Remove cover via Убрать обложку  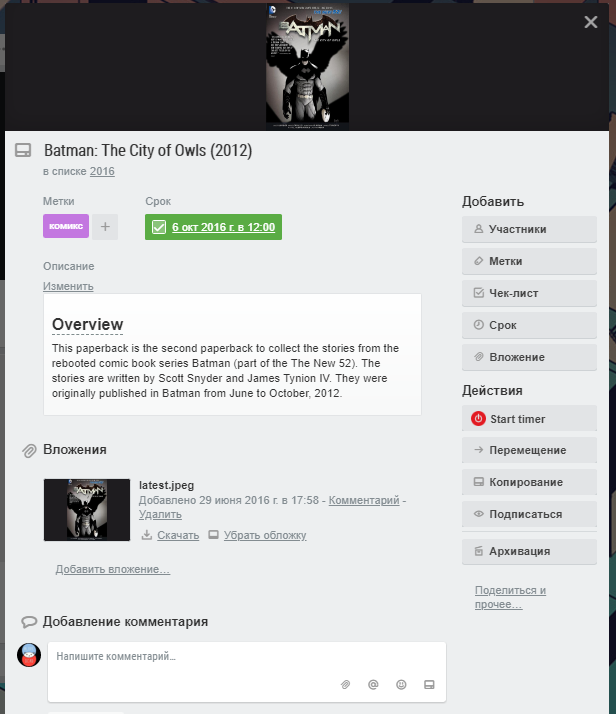265,535
